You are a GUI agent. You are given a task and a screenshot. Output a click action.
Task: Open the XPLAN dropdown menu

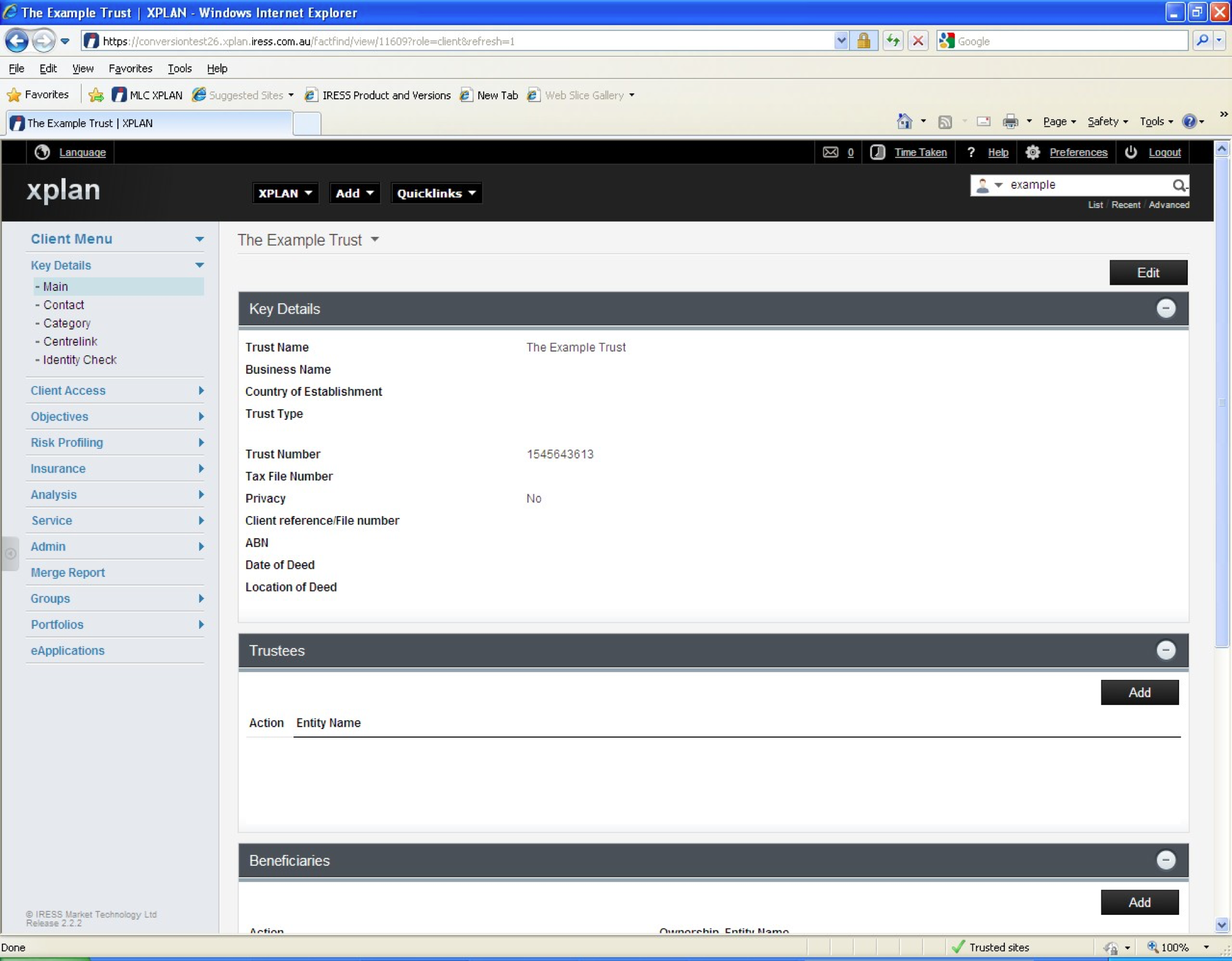[x=285, y=193]
